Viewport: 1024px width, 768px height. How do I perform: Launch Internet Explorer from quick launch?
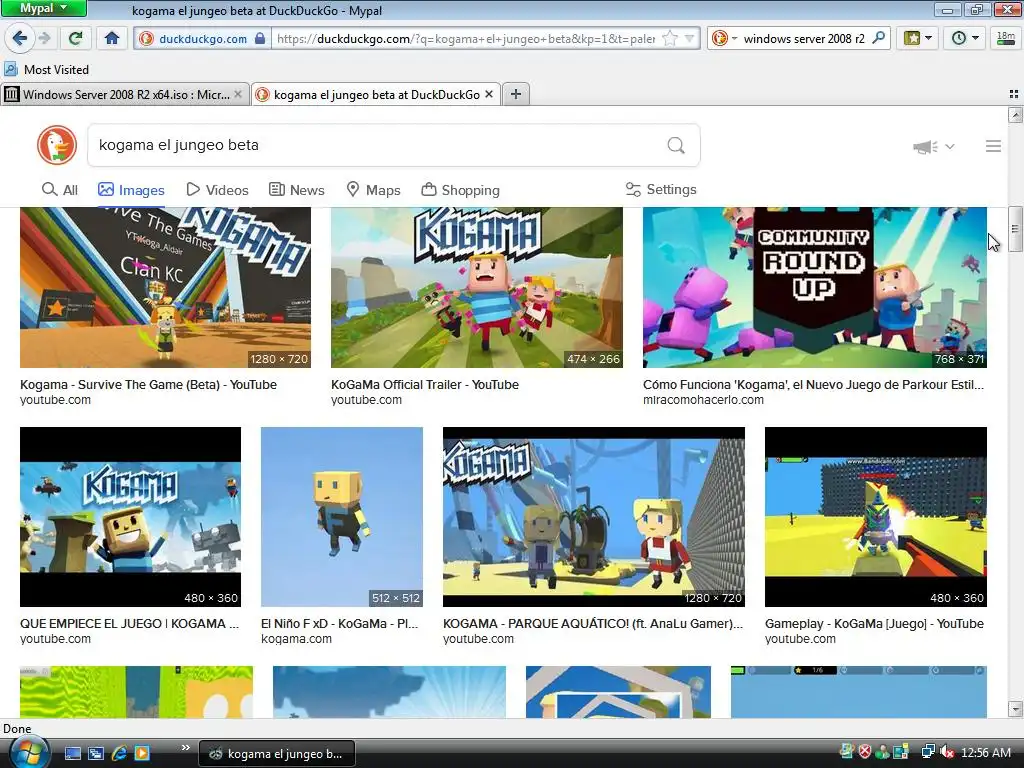(119, 753)
